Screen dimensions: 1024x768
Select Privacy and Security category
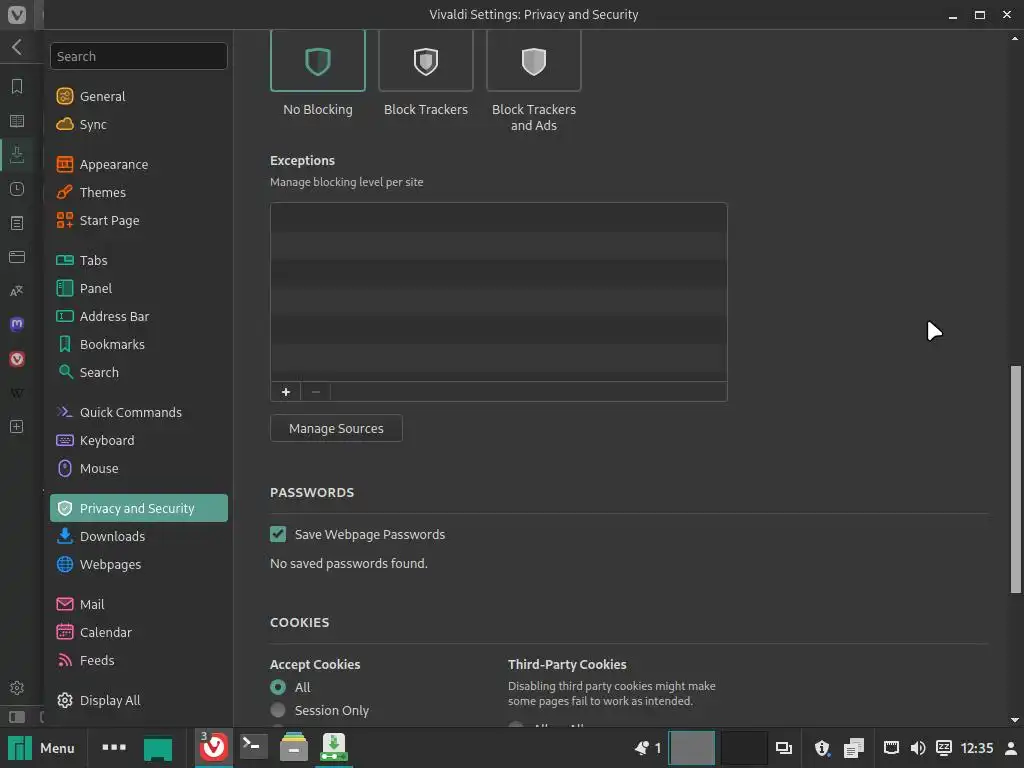coord(138,508)
